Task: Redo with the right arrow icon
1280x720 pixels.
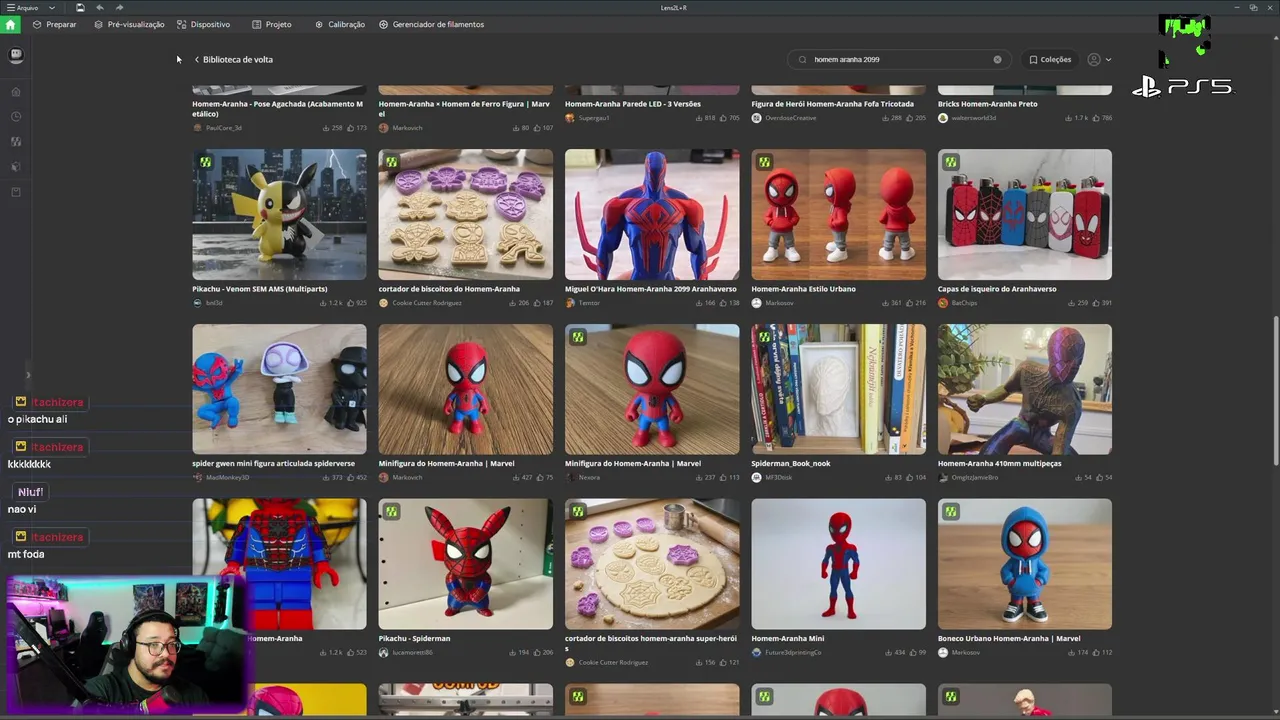Action: coord(120,7)
